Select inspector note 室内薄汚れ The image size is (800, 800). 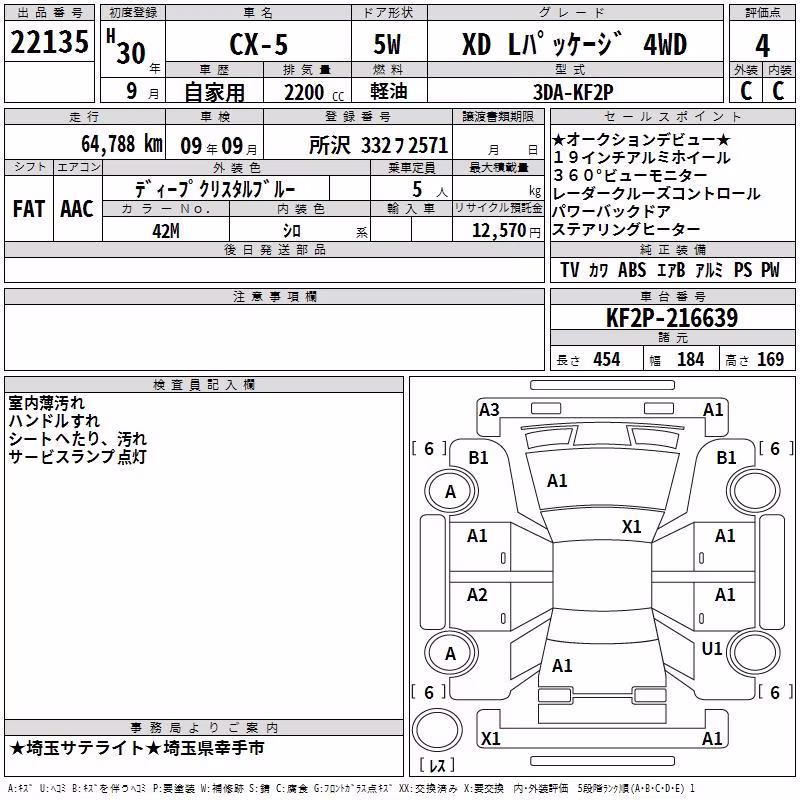(x=46, y=403)
